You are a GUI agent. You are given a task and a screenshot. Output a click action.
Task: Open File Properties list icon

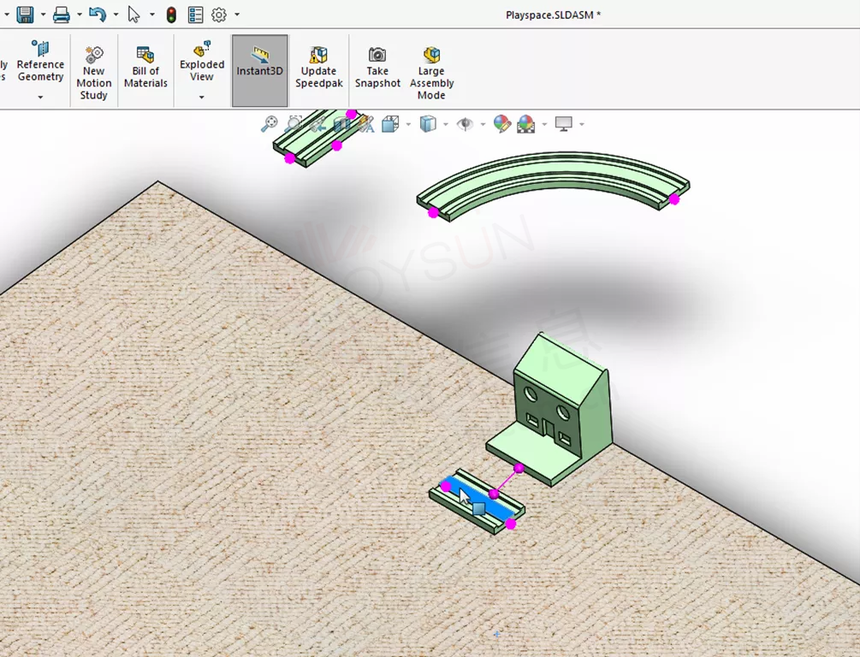(196, 15)
